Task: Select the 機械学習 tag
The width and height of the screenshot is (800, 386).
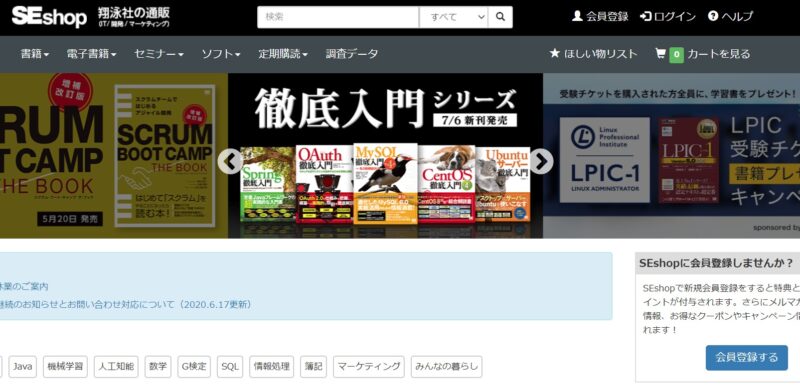Action: coord(65,367)
